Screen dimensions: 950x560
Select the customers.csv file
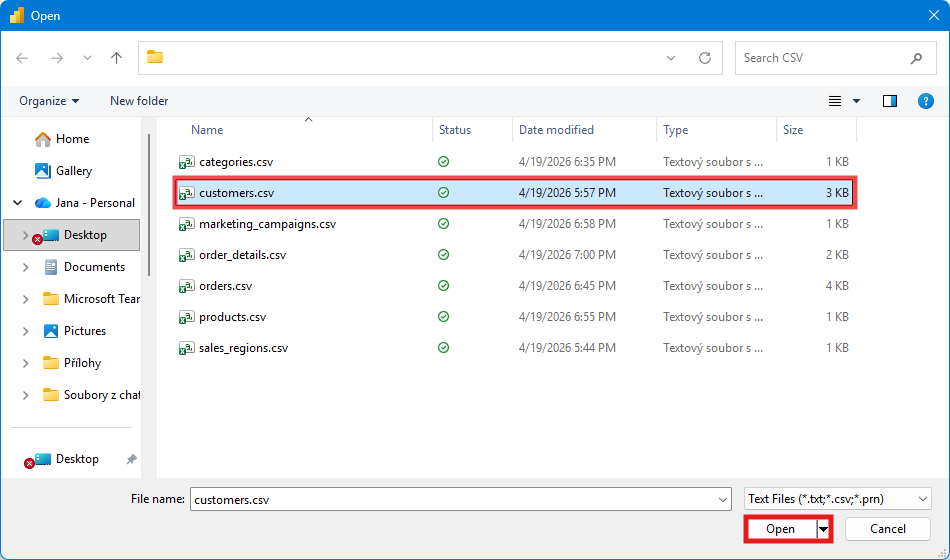(514, 193)
